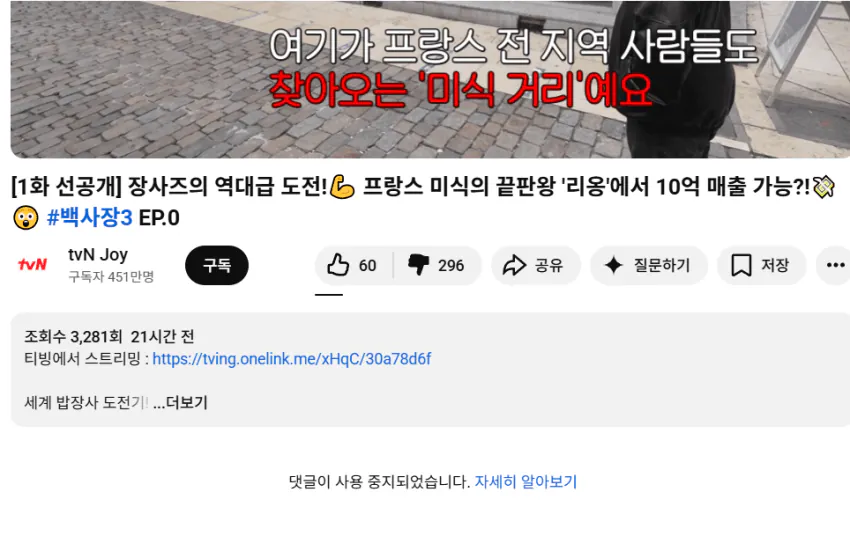The width and height of the screenshot is (850, 536).
Task: Expand description with ...더보기
Action: [x=180, y=403]
